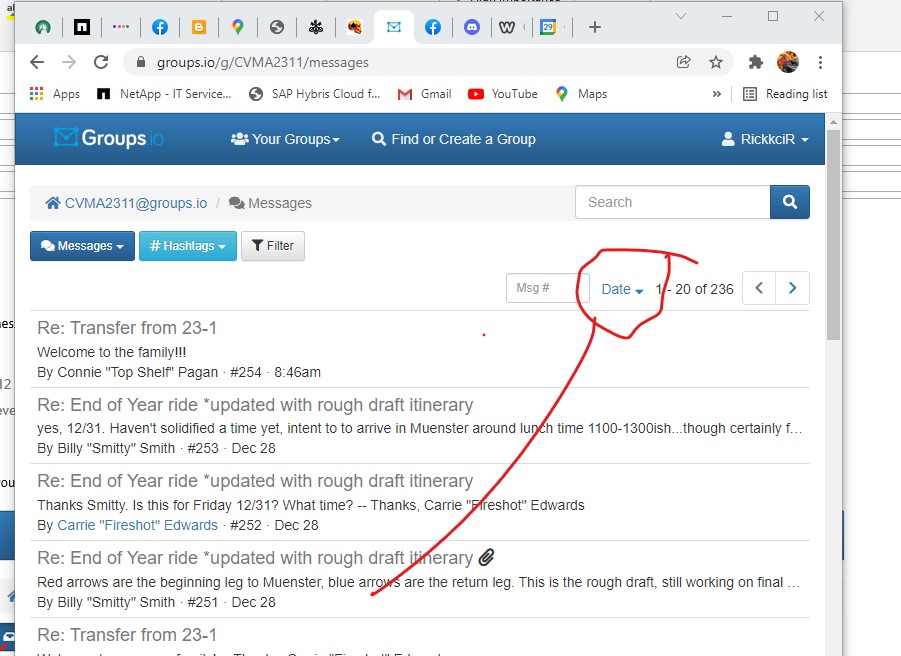Open the SAP Hybris Cloud bookmark
Screen dimensions: 901x656
pyautogui.click(x=315, y=94)
